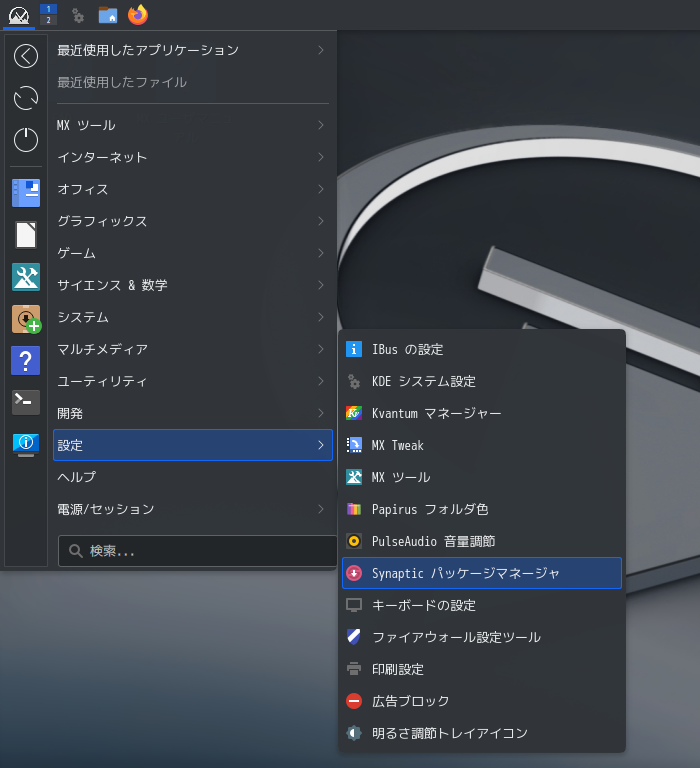
Task: Open KDE システム設定 text label
Action: pyautogui.click(x=424, y=381)
